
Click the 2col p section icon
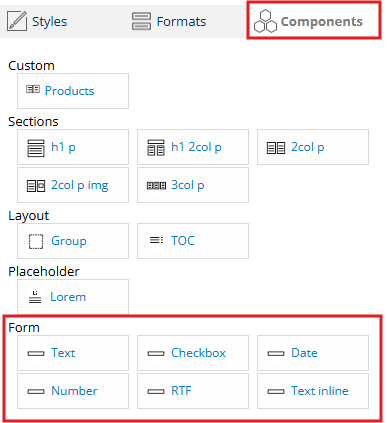click(x=276, y=148)
